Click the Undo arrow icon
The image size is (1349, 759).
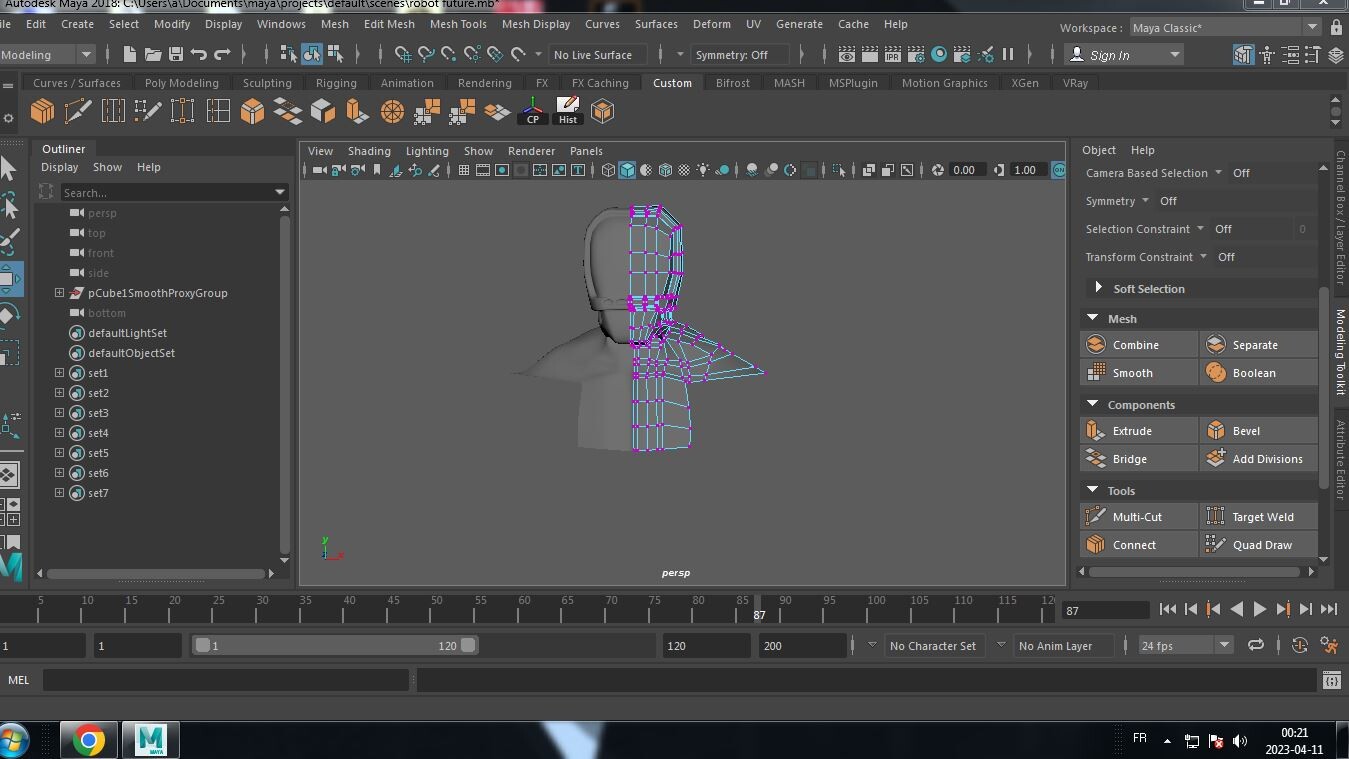click(x=199, y=54)
